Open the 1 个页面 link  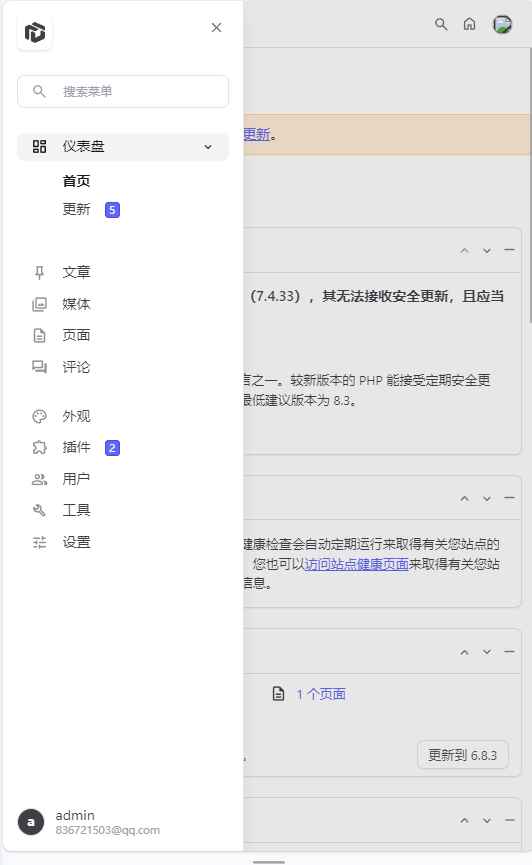[321, 694]
